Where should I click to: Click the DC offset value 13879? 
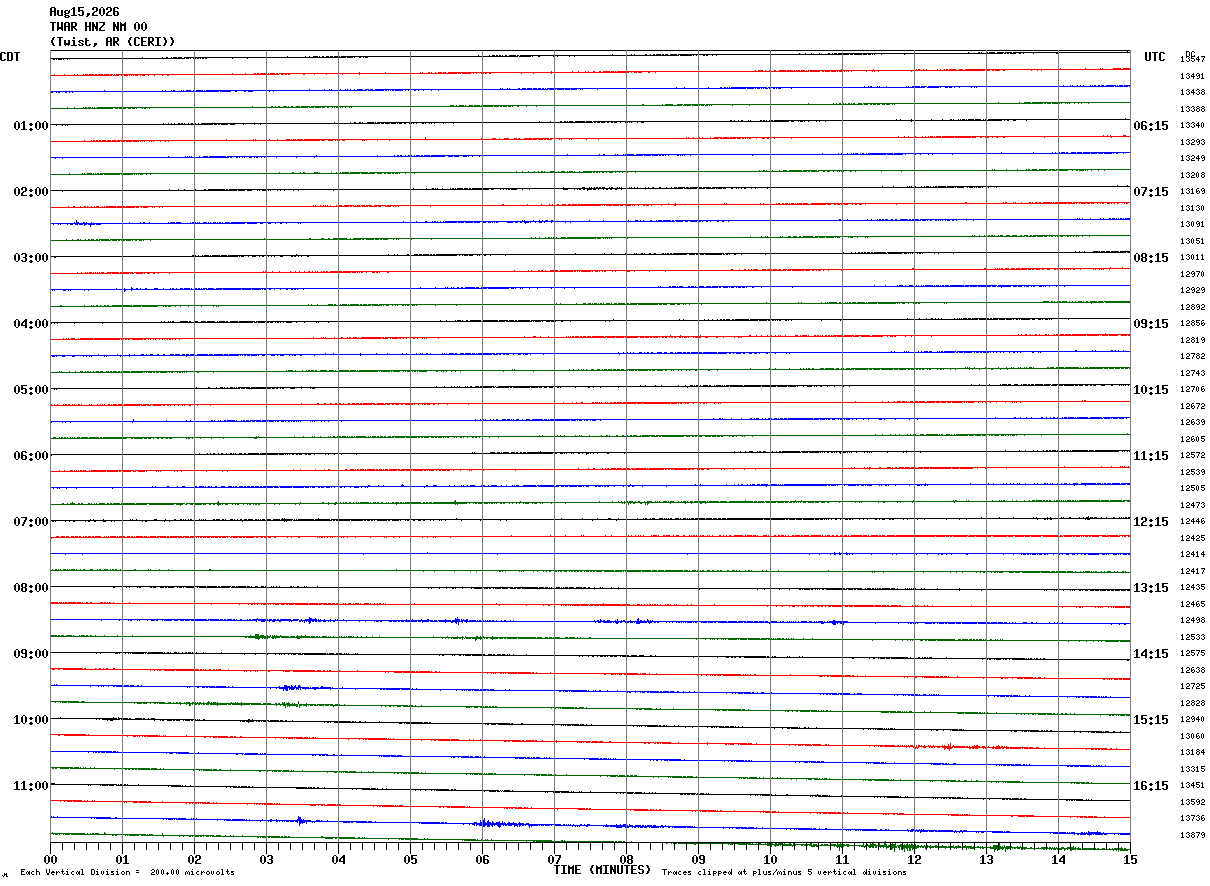tap(1192, 835)
